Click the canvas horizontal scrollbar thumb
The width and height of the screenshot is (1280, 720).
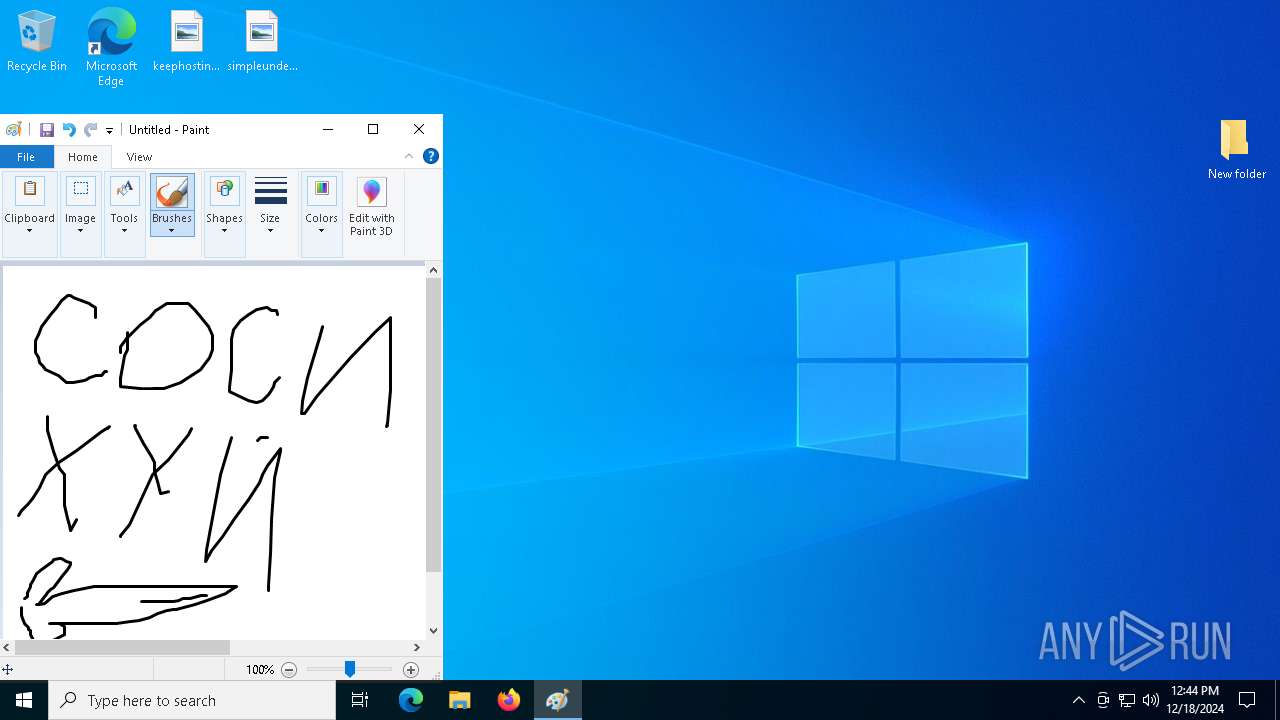(121, 648)
